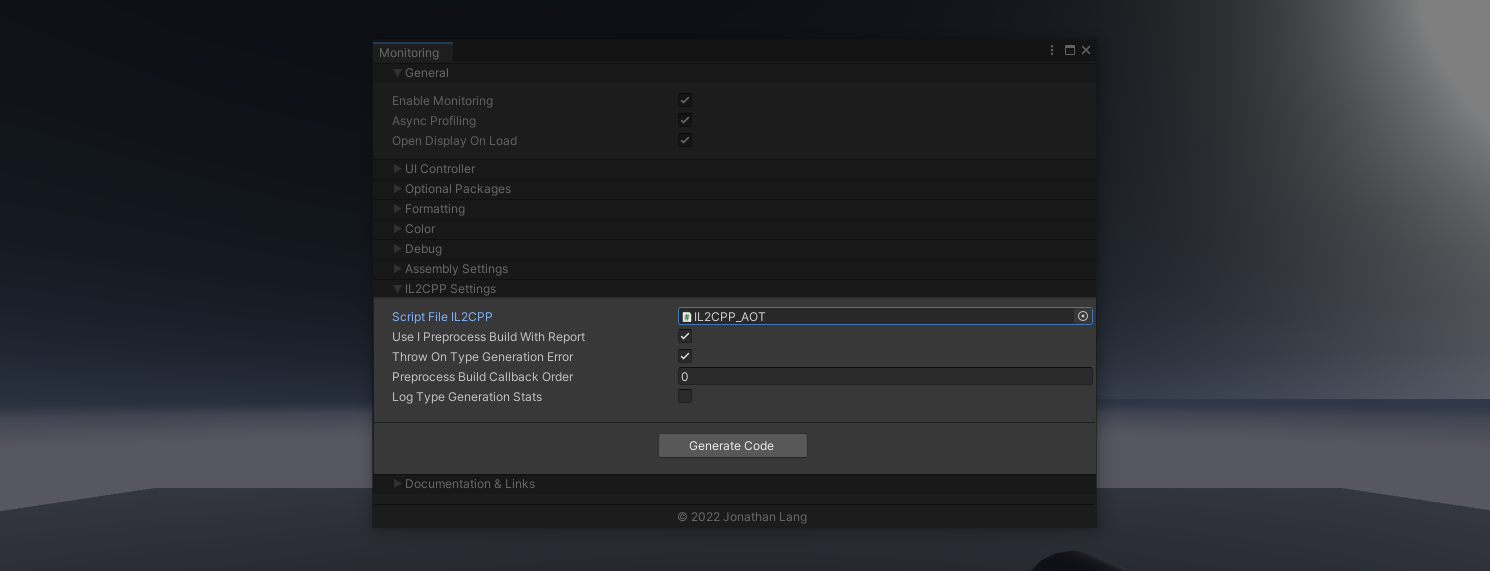This screenshot has width=1490, height=571.
Task: Select the Monitoring tab
Action: click(x=412, y=53)
